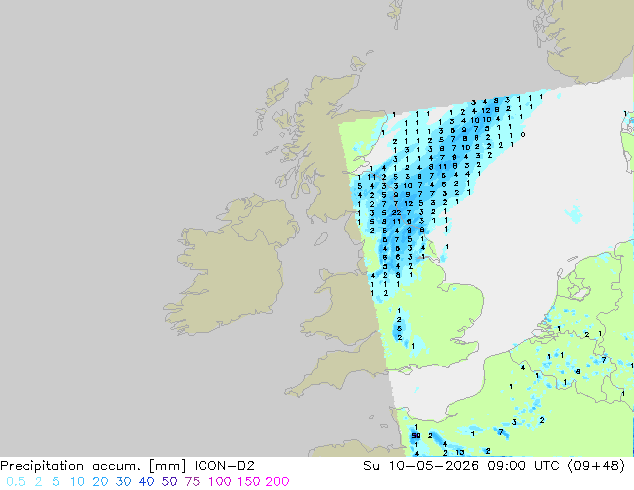Click the 30 mm legend value

tap(123, 482)
